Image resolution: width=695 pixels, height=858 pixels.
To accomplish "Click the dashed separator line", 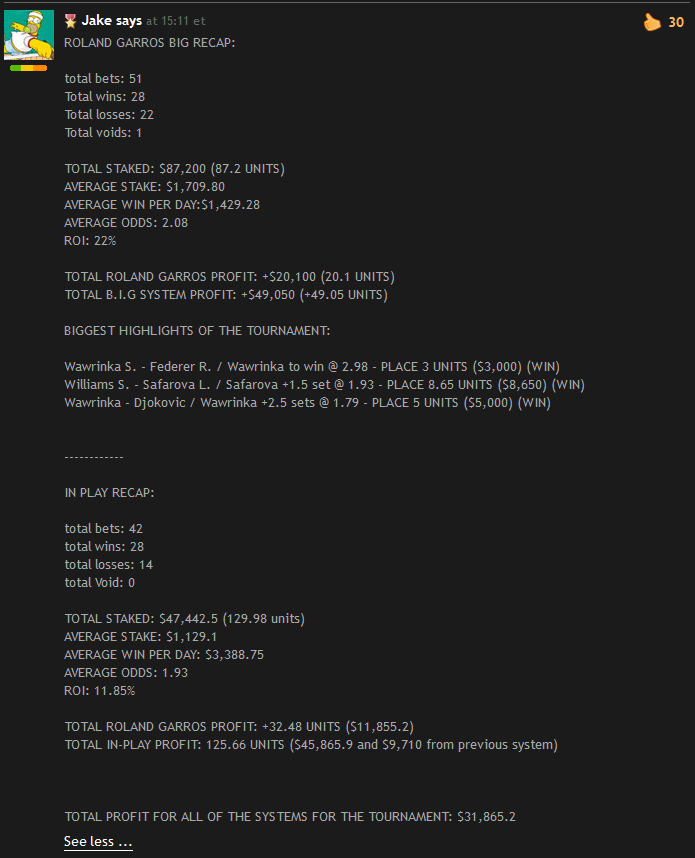I will [94, 457].
